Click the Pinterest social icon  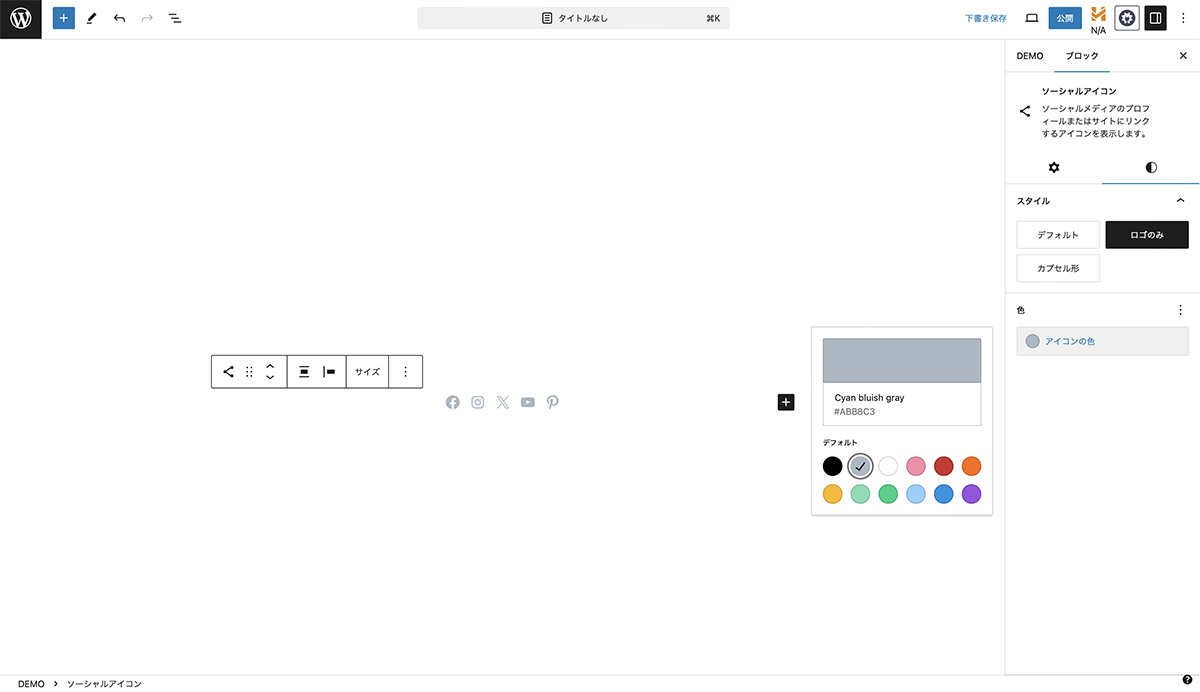tap(552, 402)
